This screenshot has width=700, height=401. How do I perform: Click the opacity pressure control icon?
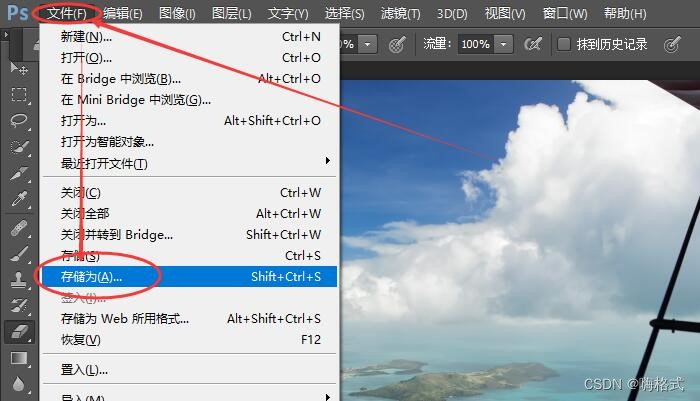click(x=397, y=44)
